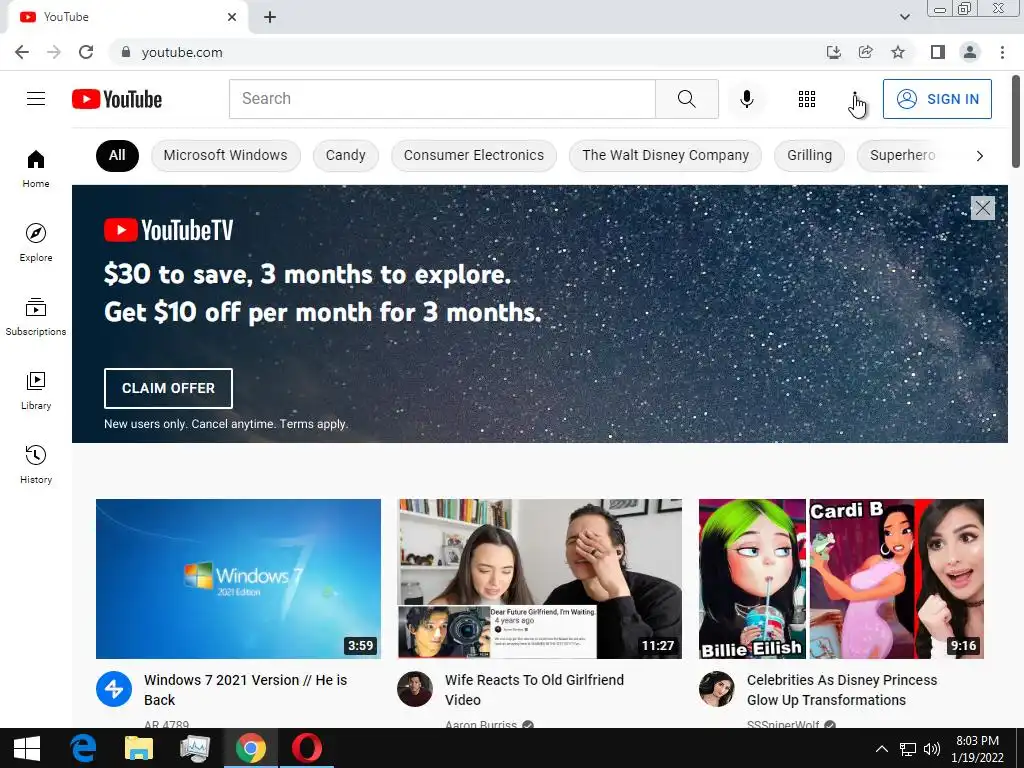This screenshot has height=768, width=1024.
Task: Open Opera from the taskbar
Action: tap(307, 748)
